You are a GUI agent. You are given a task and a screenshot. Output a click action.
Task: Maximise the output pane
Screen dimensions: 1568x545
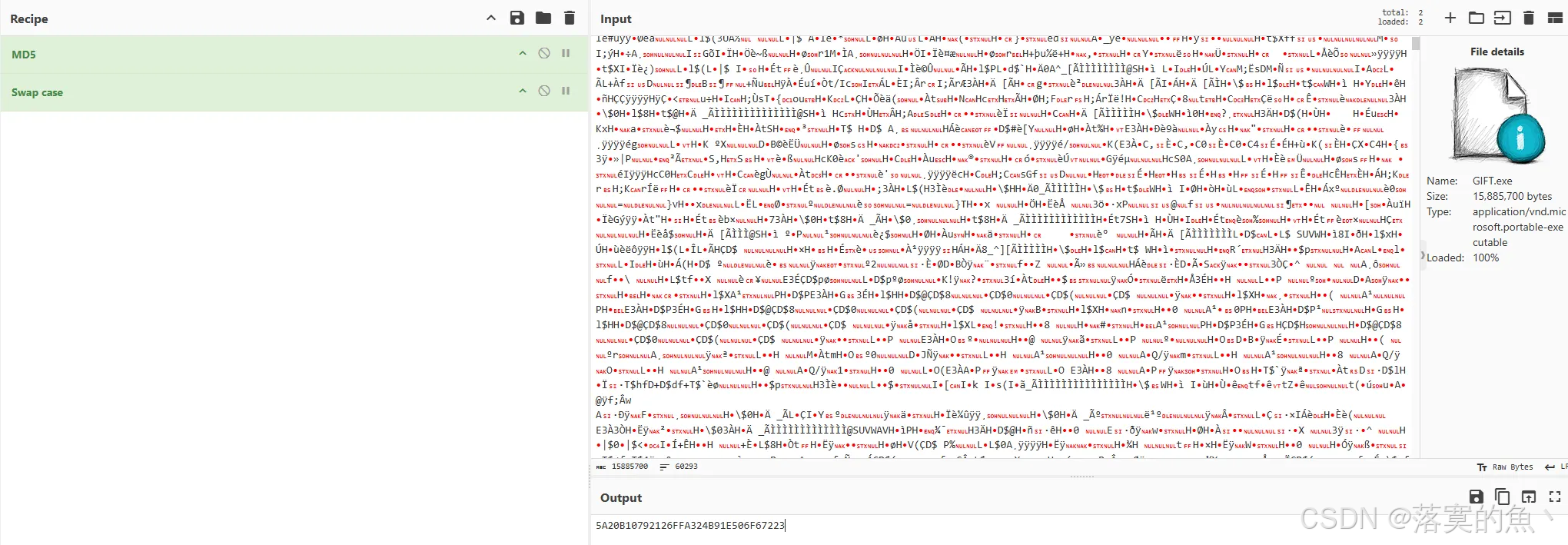(1555, 497)
